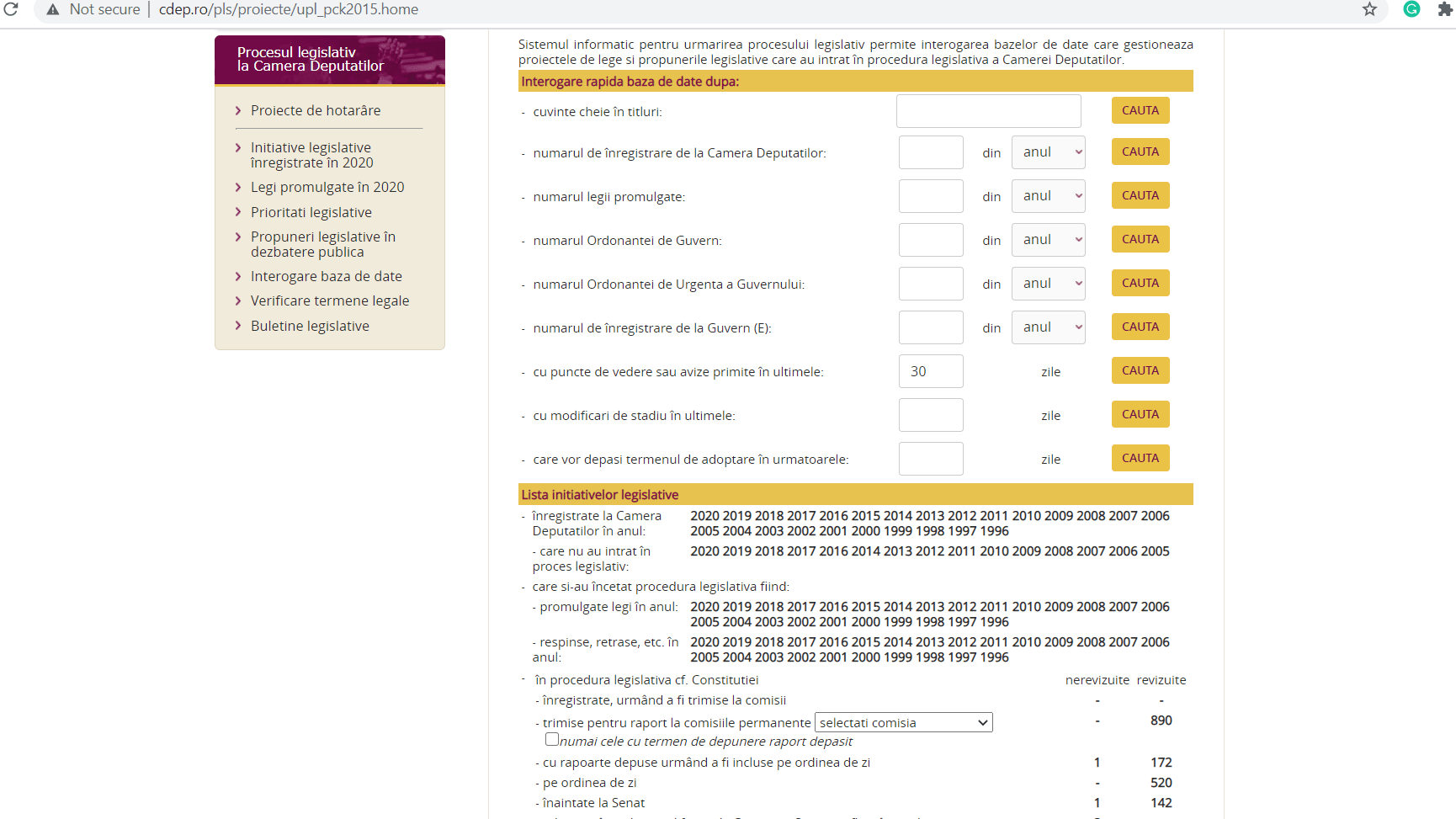
Task: Open the anul dropdown for Ordonantei de Urgenta
Action: [x=1048, y=284]
